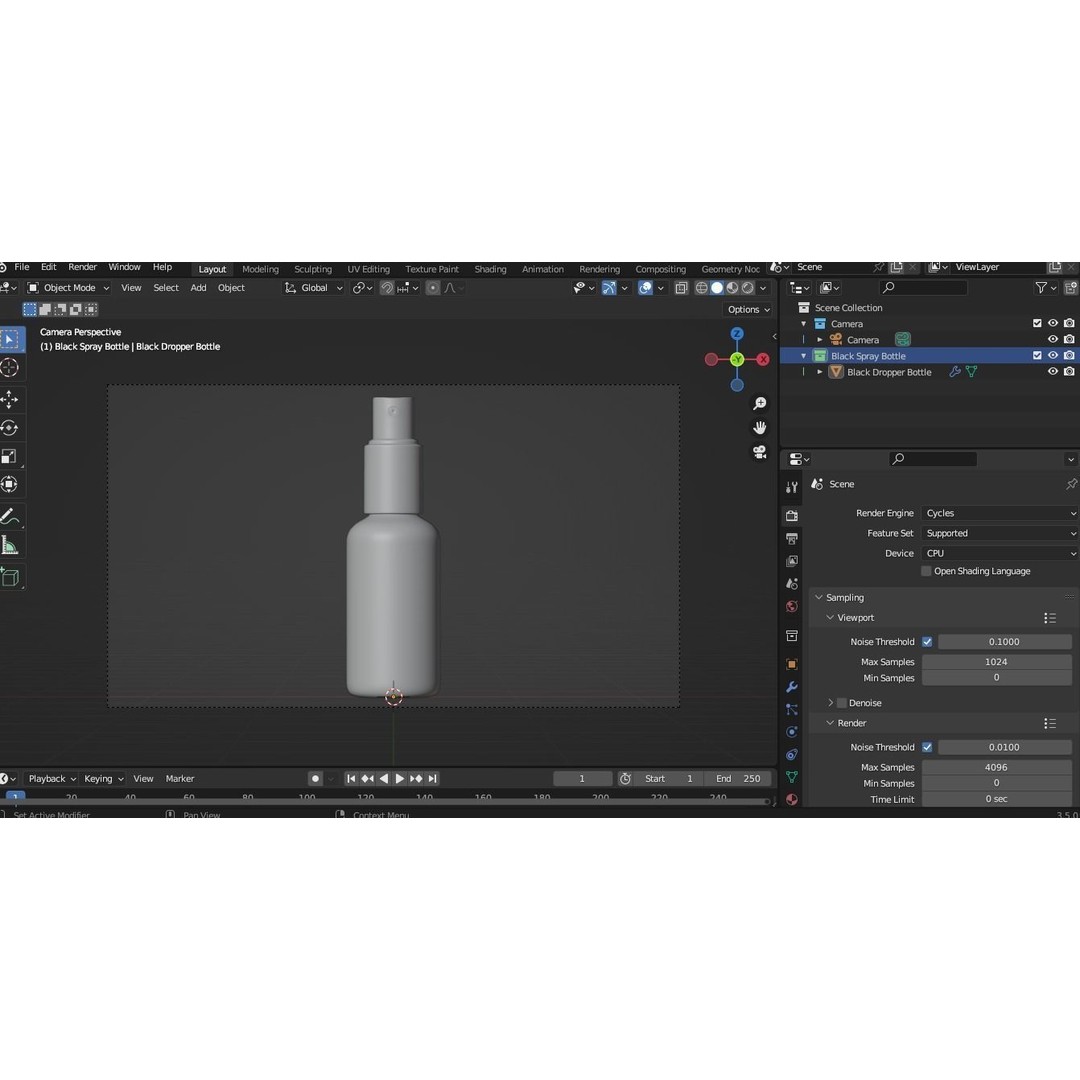Enable Open Shading Language checkbox
Viewport: 1080px width, 1080px height.
[926, 571]
